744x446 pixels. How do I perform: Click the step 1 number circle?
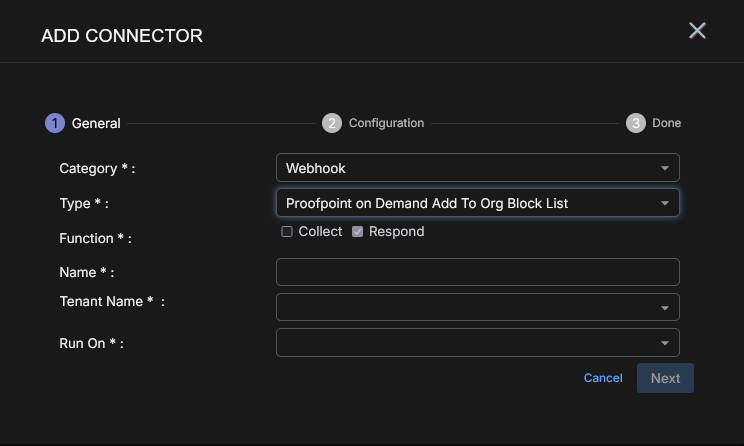(54, 123)
